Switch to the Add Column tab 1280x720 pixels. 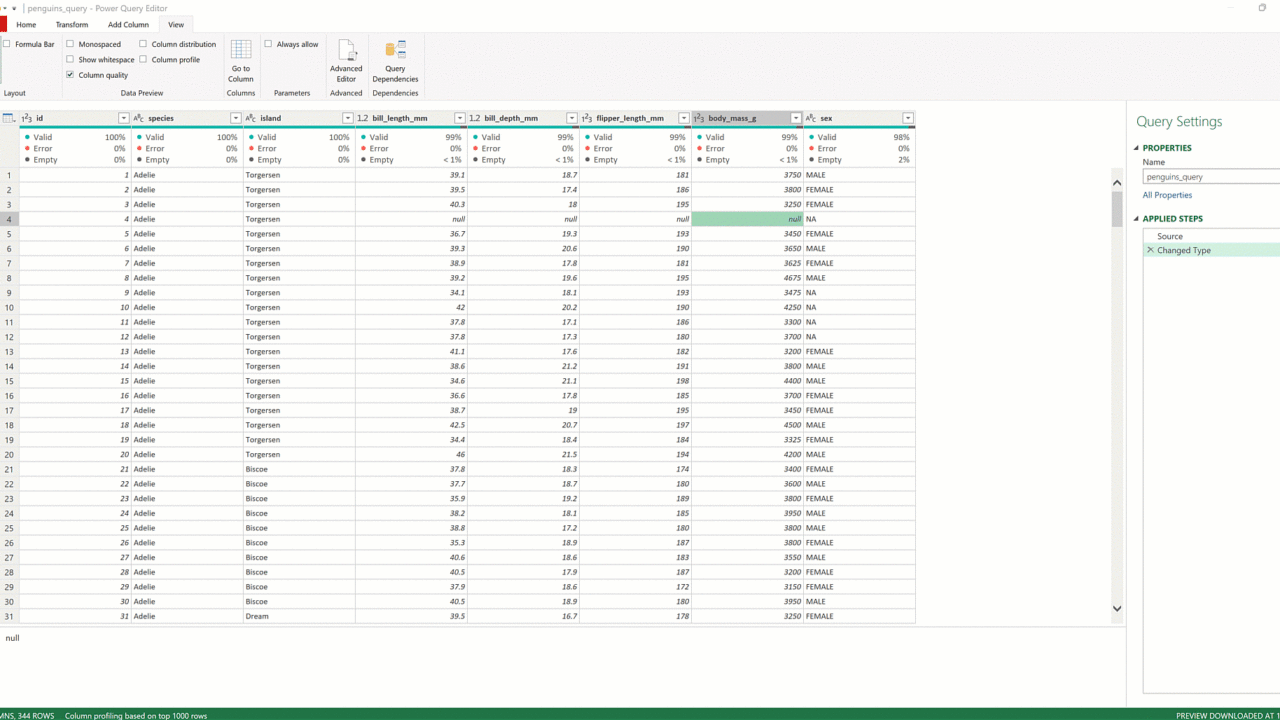(128, 24)
